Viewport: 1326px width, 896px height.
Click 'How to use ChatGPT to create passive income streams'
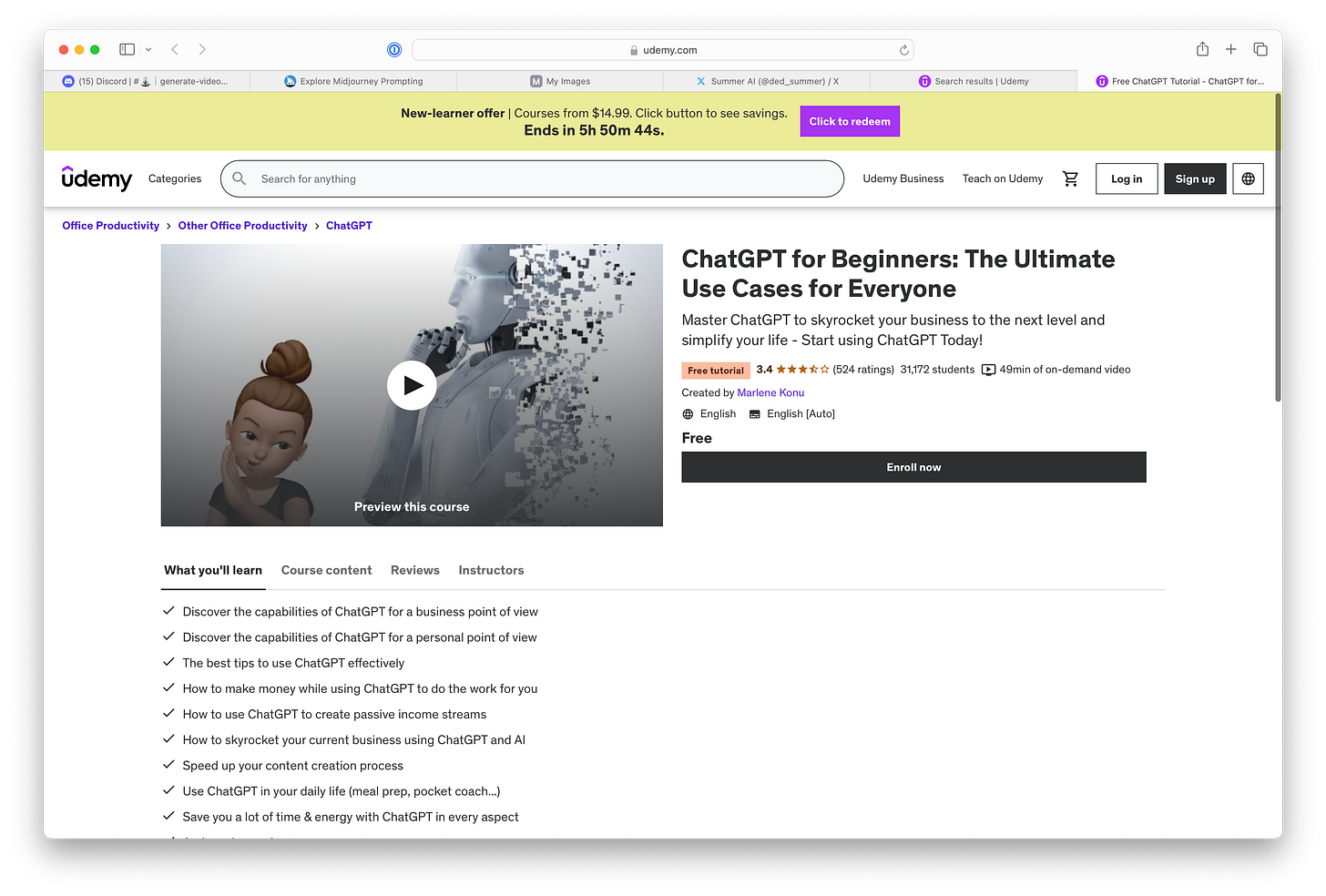pyautogui.click(x=334, y=715)
